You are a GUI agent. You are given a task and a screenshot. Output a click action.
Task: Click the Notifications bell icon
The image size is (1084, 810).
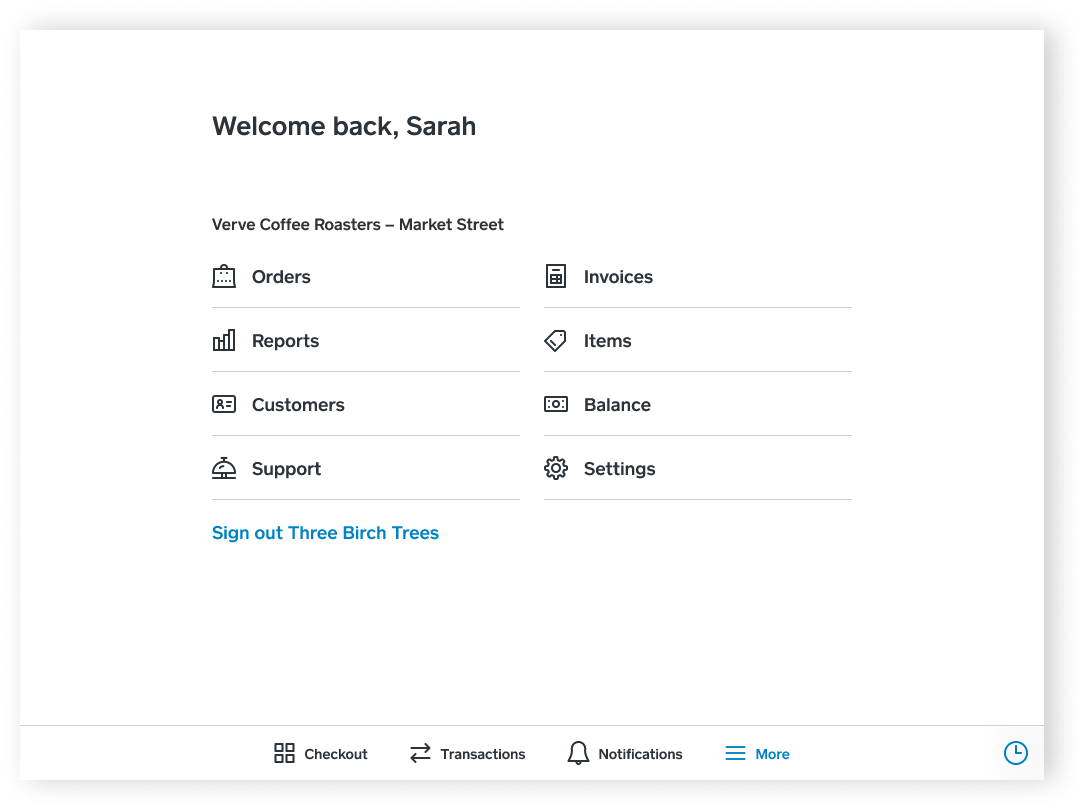point(578,753)
